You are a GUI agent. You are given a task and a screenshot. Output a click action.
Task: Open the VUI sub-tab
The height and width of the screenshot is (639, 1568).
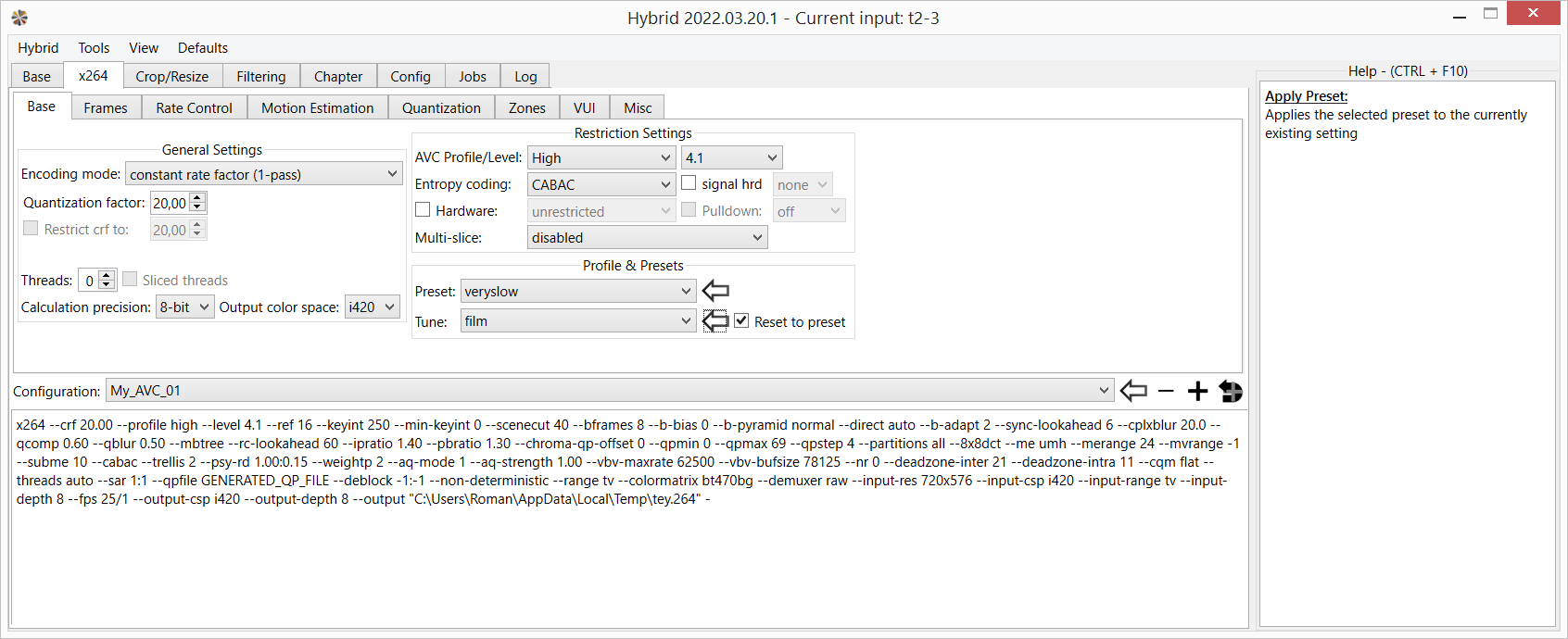coord(585,108)
